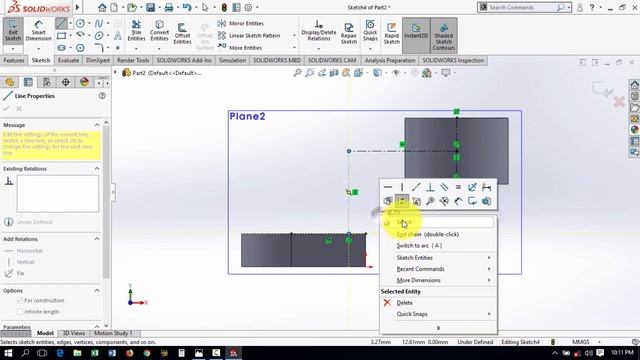
Task: Expand Part2 flyout tree arrow
Action: (116, 73)
